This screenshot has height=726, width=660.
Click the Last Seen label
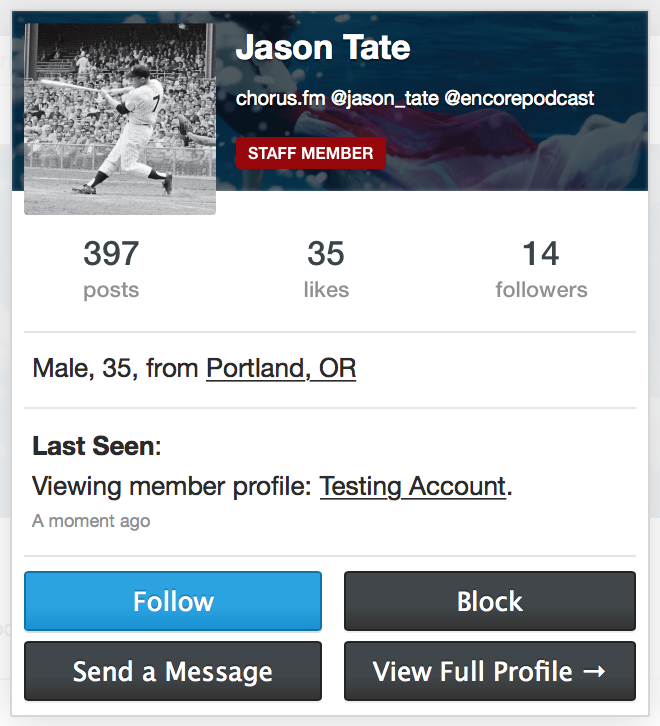pos(95,446)
